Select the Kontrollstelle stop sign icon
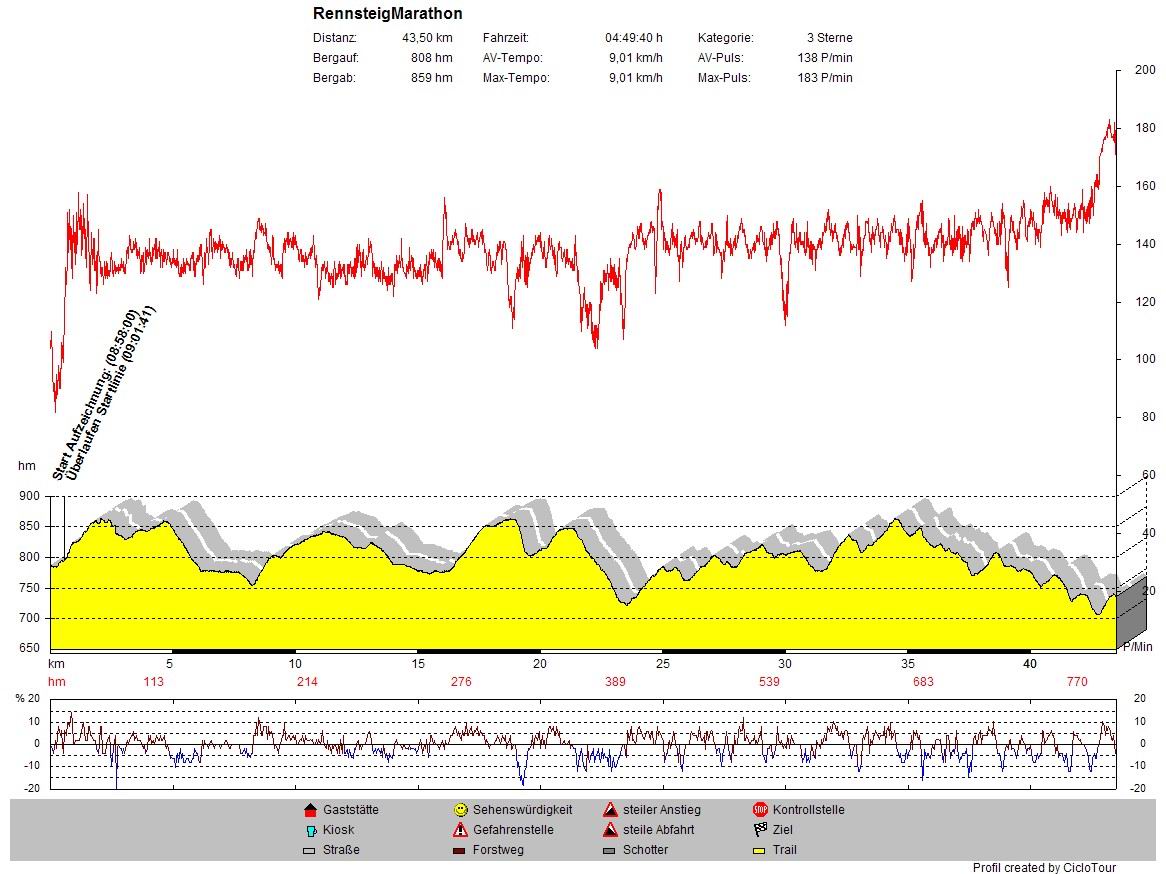 point(760,810)
